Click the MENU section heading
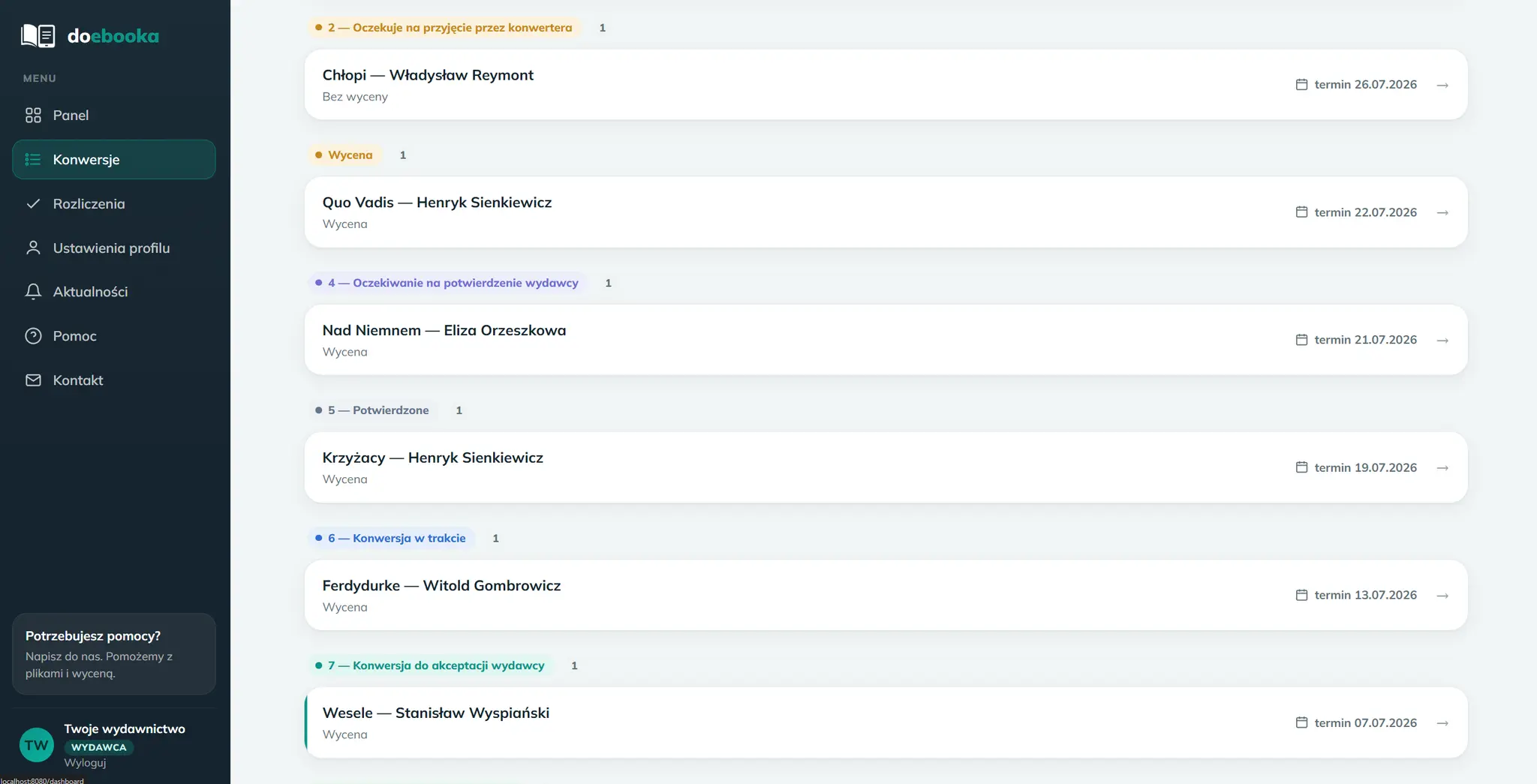1537x784 pixels. click(40, 78)
